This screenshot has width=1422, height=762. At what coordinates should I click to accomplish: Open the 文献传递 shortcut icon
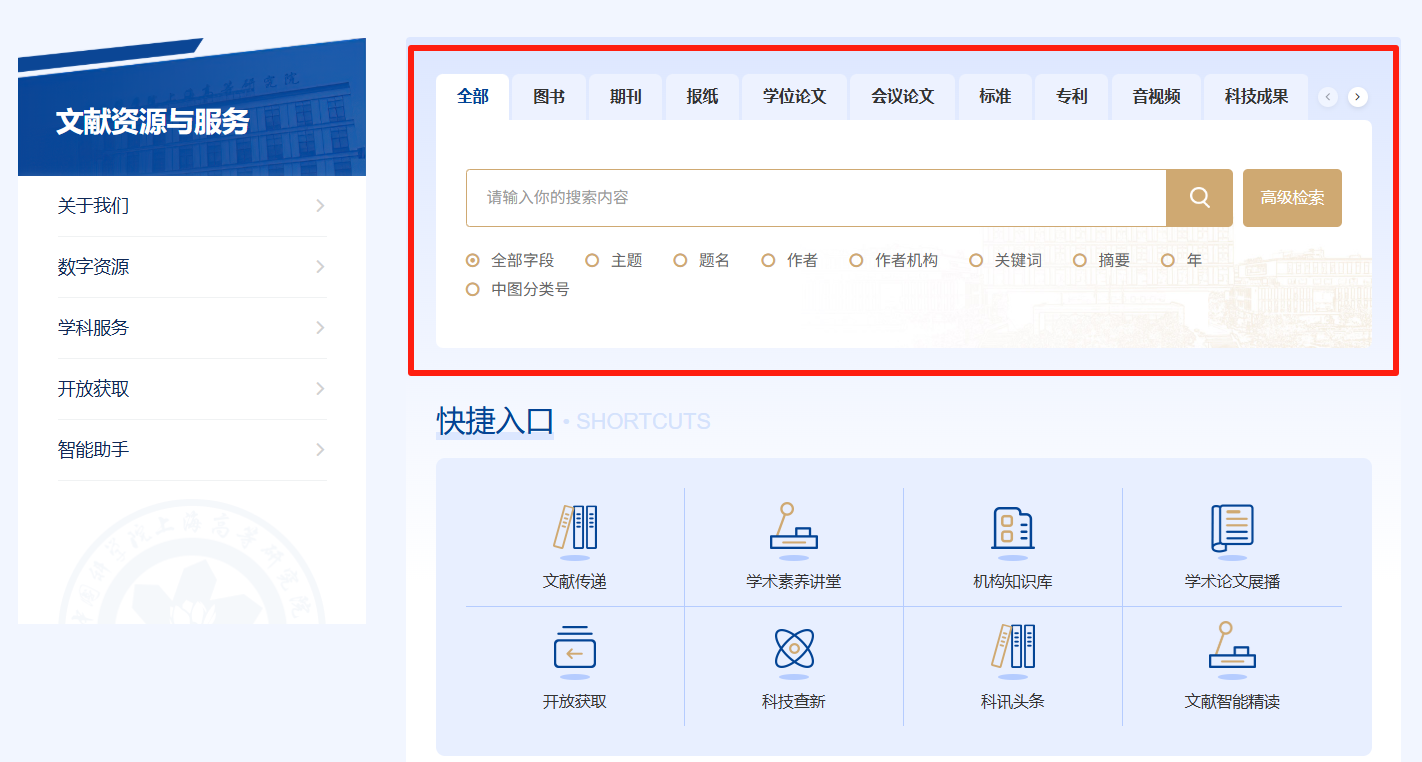575,528
